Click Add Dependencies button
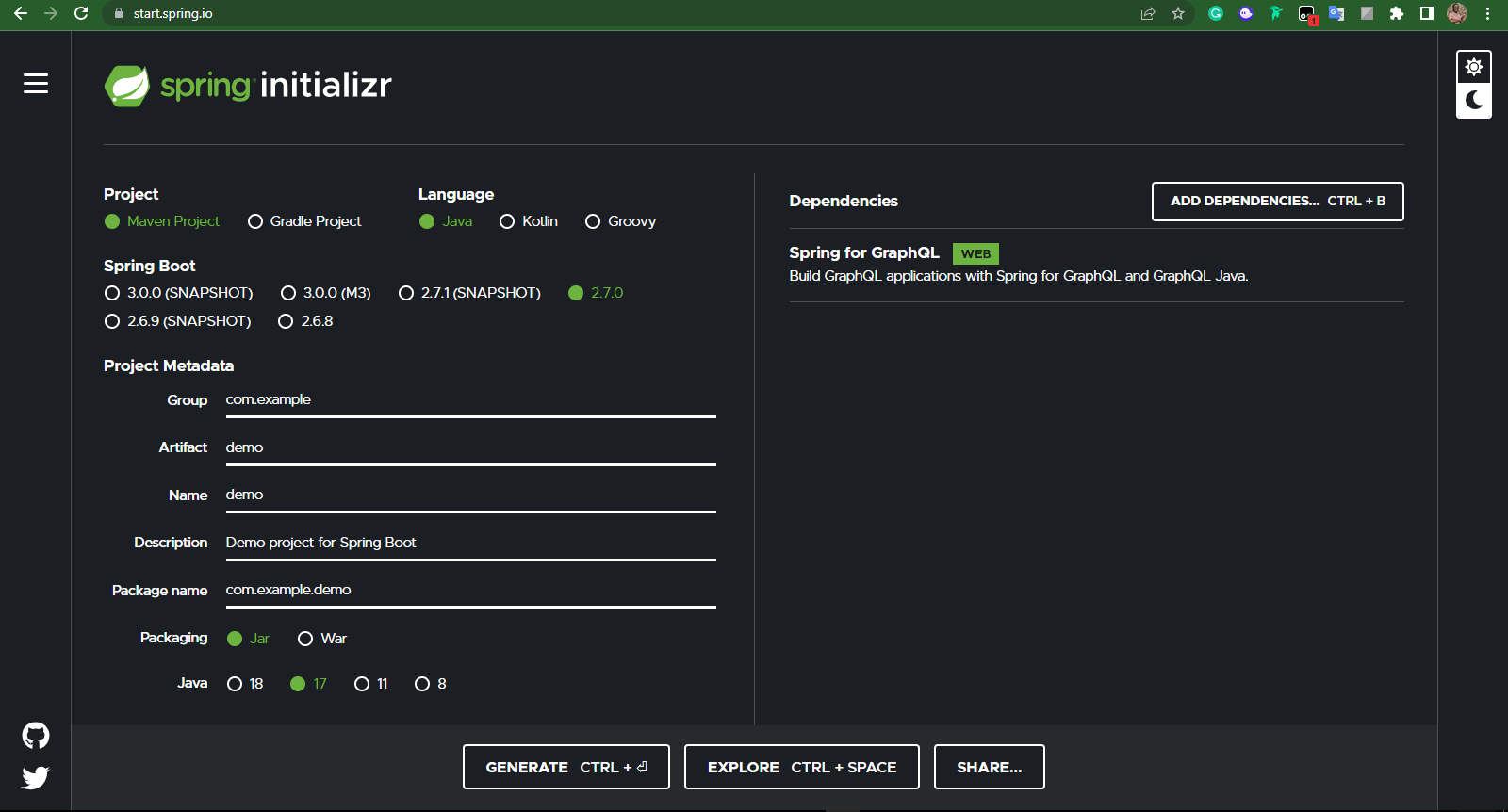The image size is (1508, 812). tap(1277, 202)
